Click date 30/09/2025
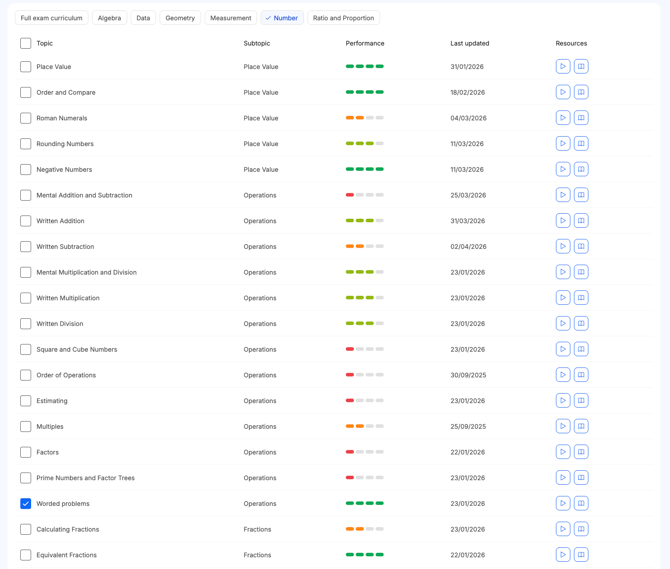670x569 pixels. [468, 375]
